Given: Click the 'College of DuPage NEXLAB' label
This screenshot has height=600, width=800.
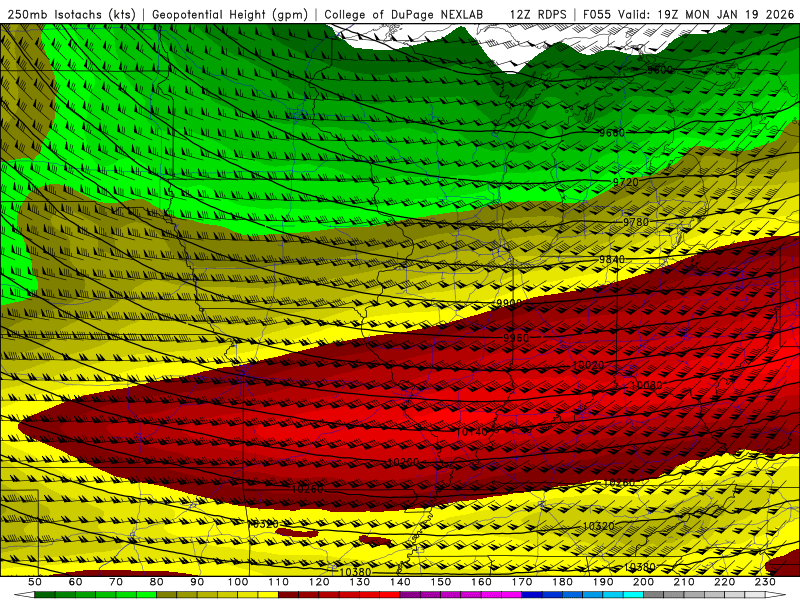Looking at the screenshot, I should 404,14.
